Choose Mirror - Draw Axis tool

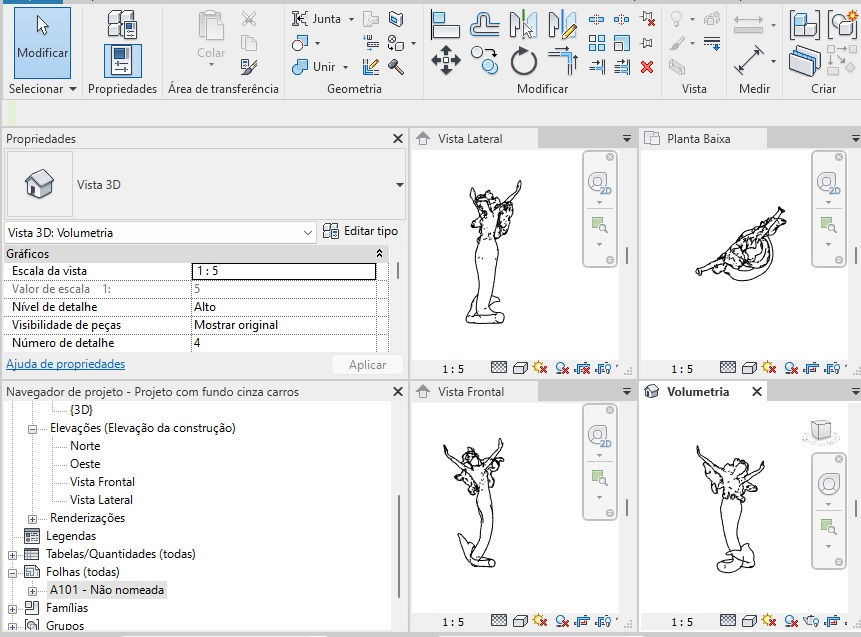tap(562, 25)
